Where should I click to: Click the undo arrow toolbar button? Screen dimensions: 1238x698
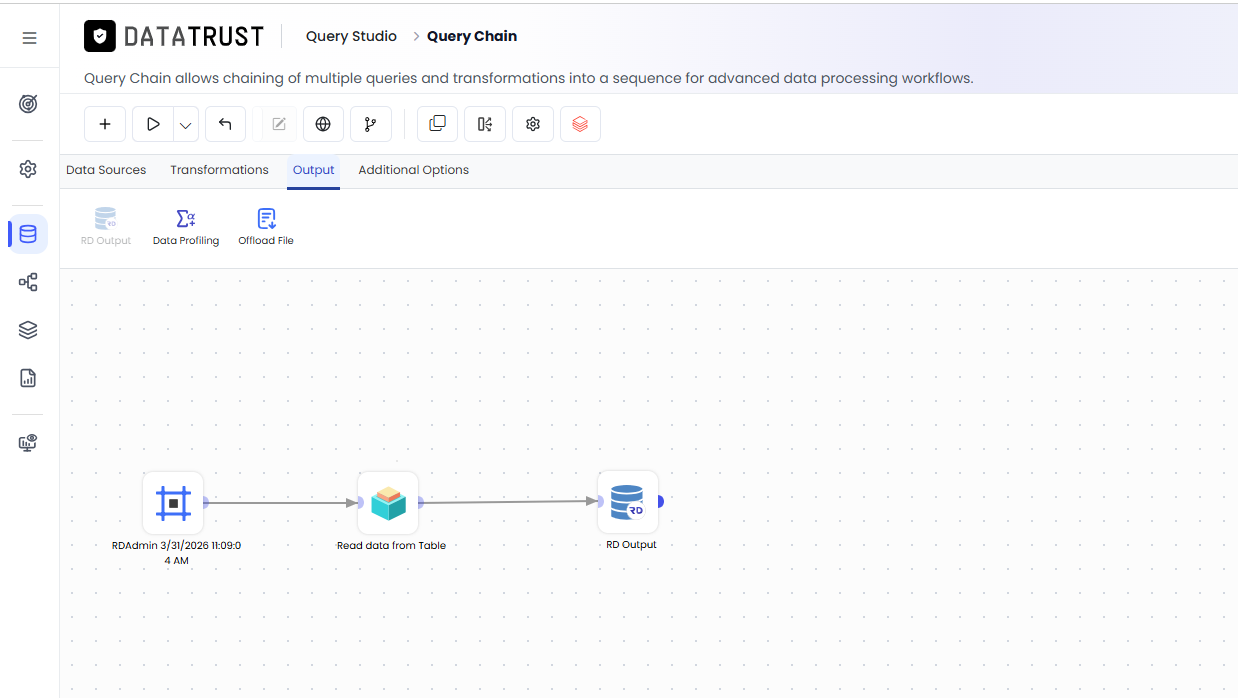click(x=225, y=124)
